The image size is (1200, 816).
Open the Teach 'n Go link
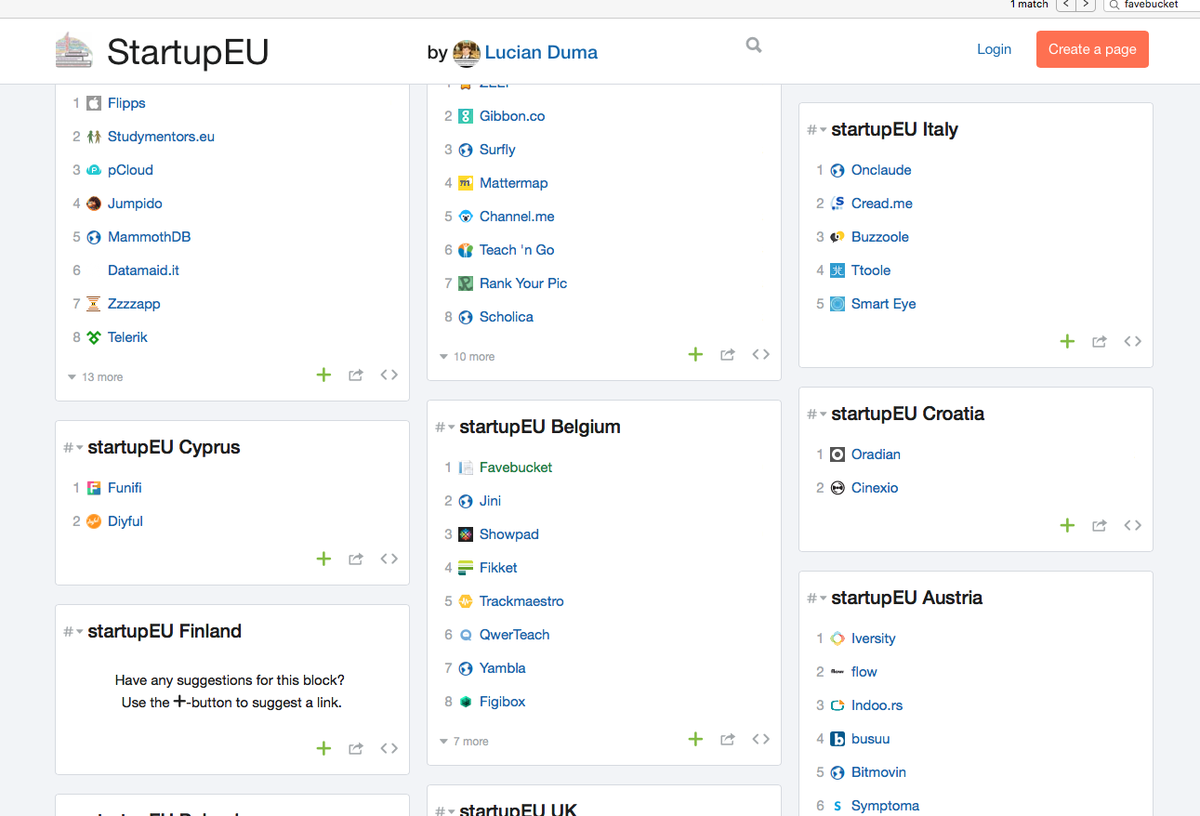coord(517,250)
